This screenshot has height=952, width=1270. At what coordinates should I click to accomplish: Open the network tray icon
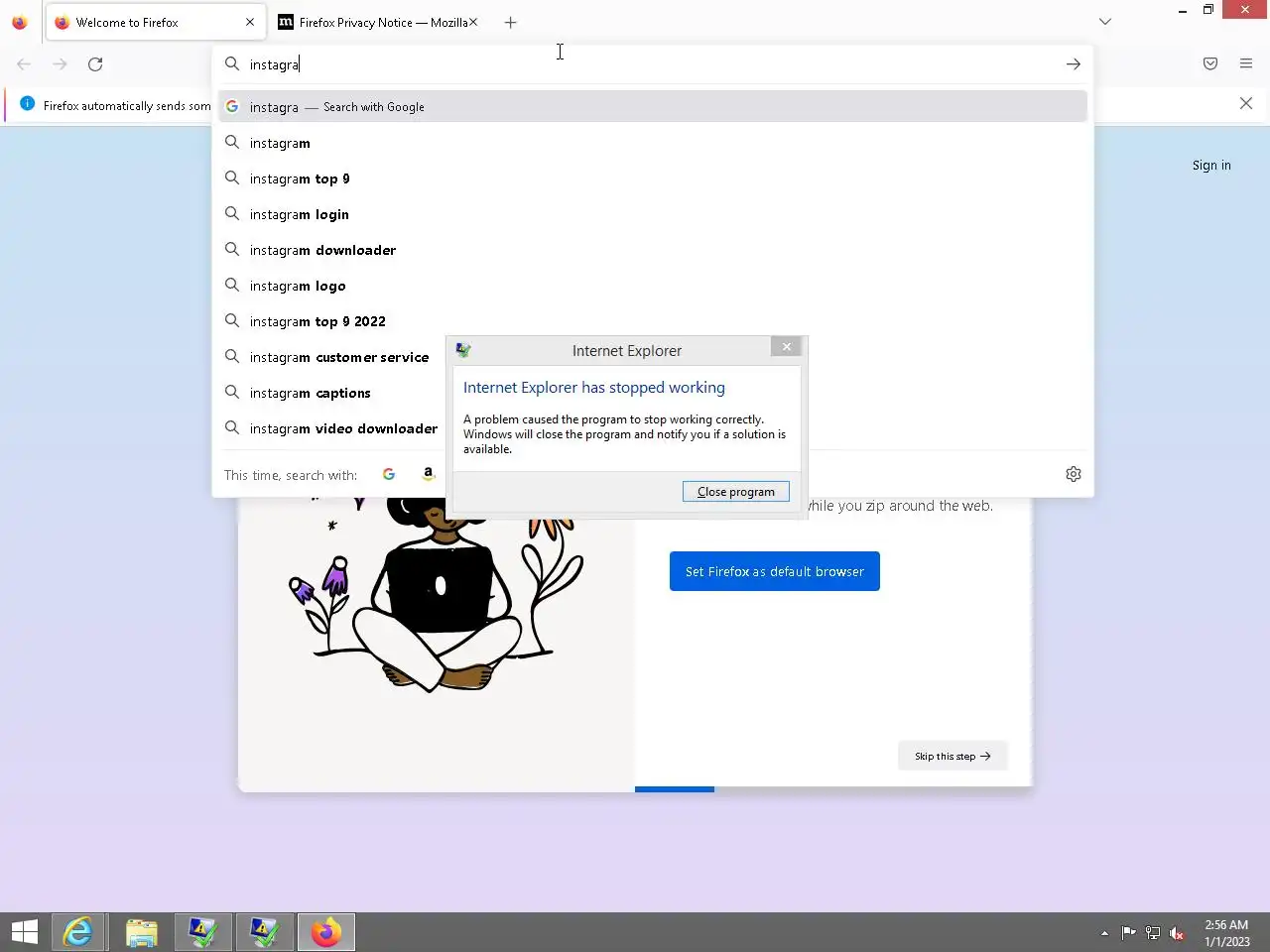(x=1153, y=933)
